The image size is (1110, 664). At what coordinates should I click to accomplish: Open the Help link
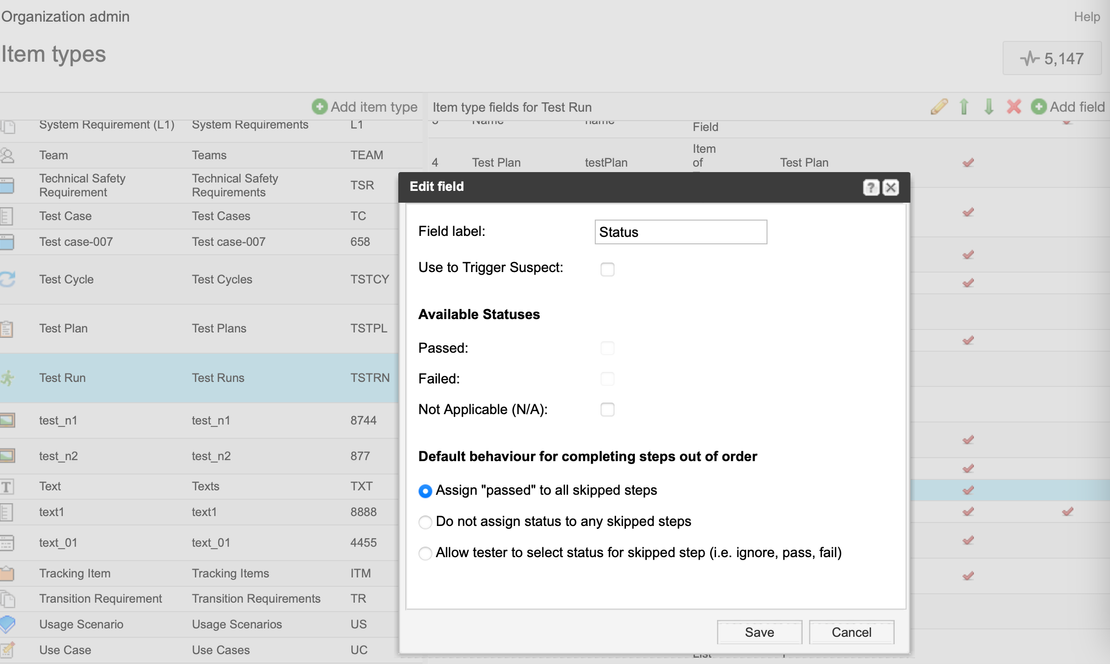pos(1086,17)
